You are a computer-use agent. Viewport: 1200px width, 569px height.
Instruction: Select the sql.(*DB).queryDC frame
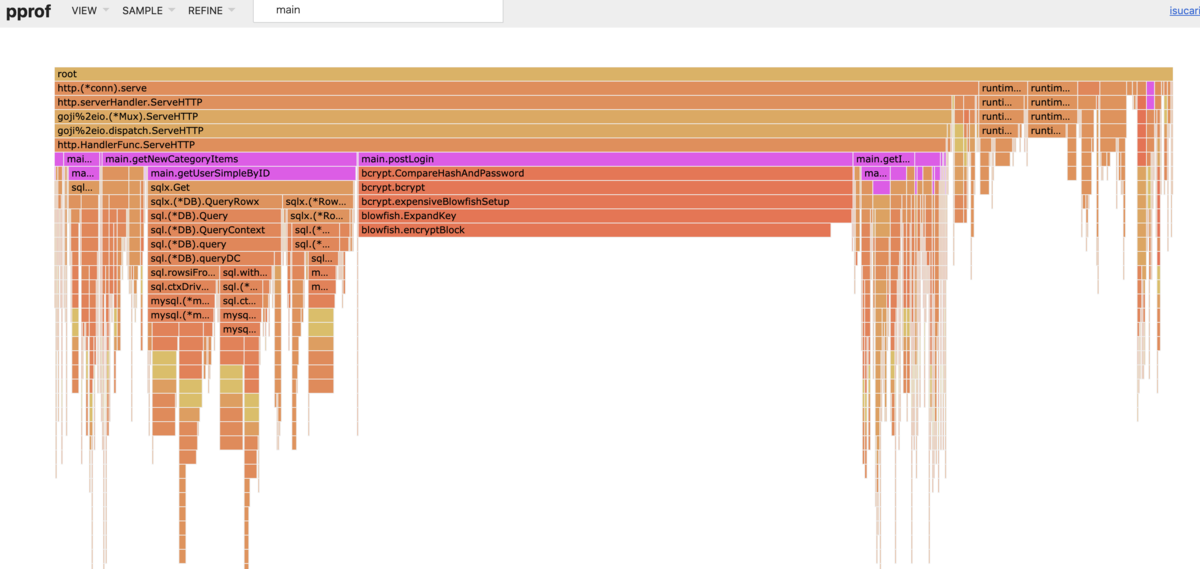(215, 258)
